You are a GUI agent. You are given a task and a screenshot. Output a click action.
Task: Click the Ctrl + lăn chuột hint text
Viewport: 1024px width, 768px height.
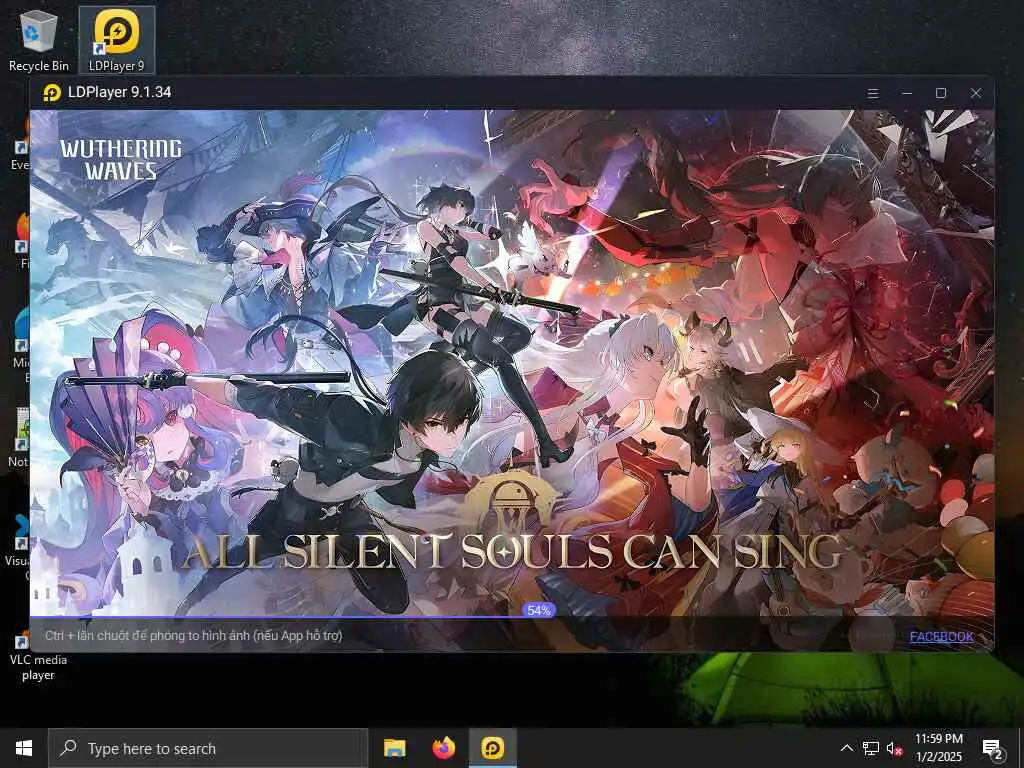[193, 635]
